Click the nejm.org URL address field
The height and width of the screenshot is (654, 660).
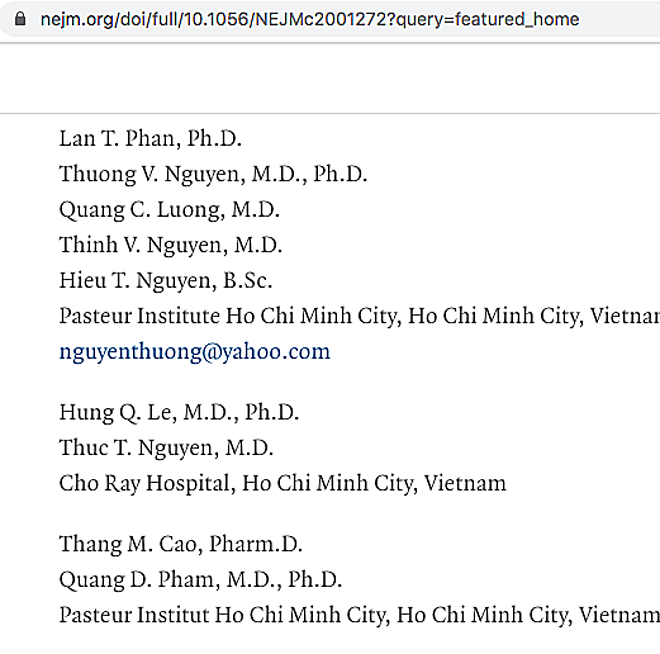pyautogui.click(x=300, y=19)
